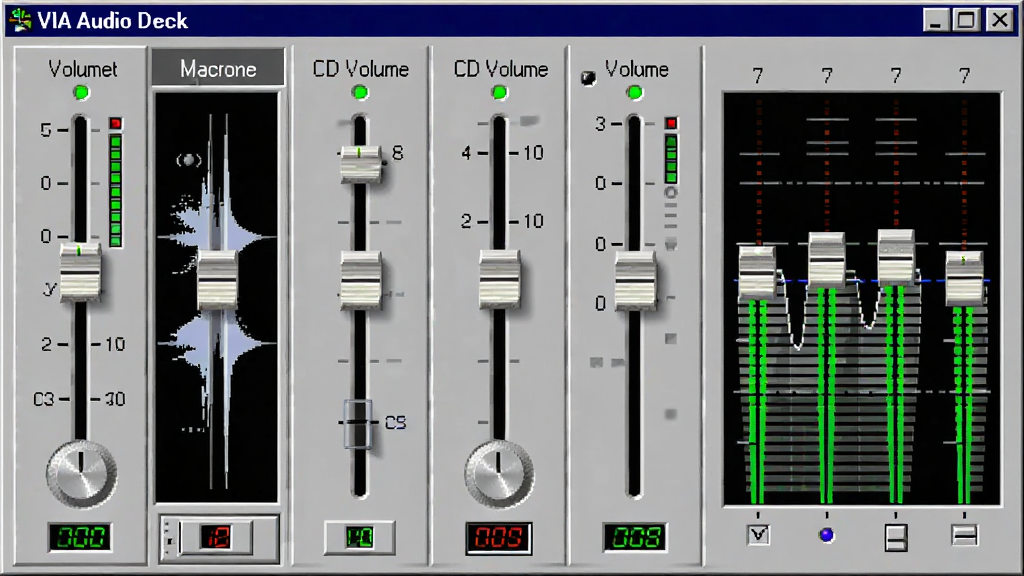Click the stacked box icon below third band
1024x576 pixels.
point(896,537)
